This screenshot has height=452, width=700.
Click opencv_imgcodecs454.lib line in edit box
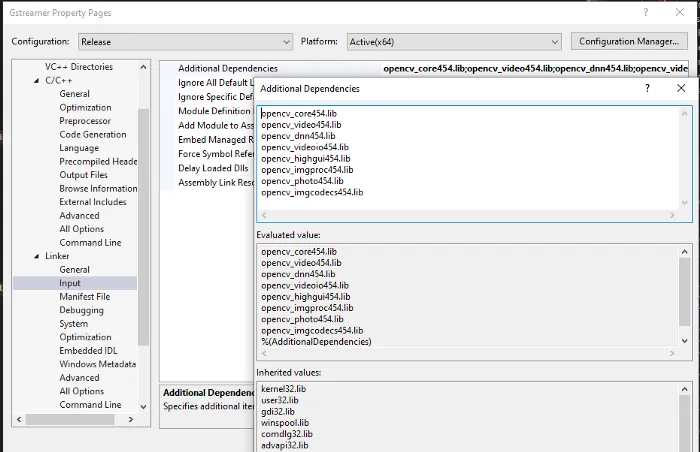point(312,193)
